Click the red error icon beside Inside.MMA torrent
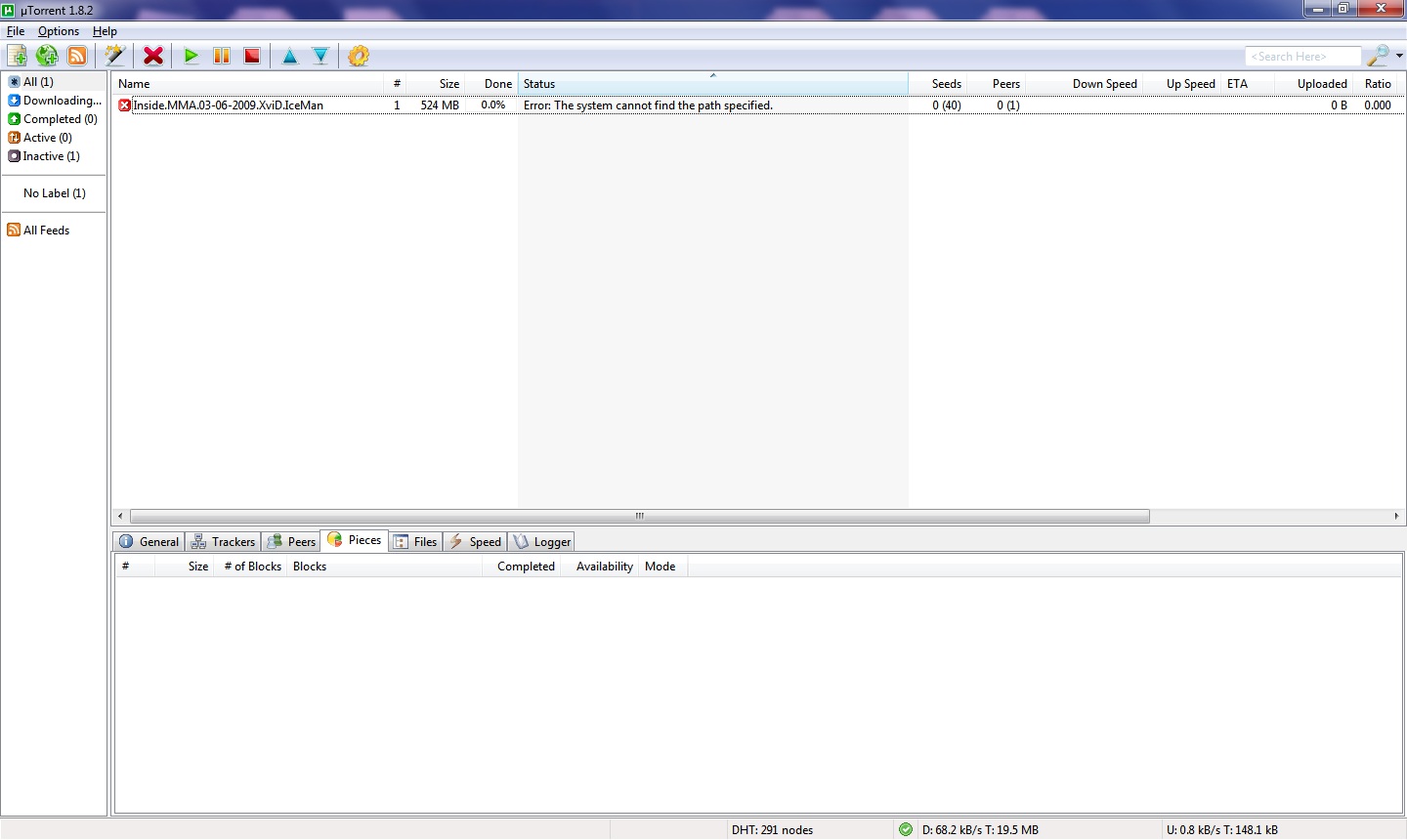1407x840 pixels. (124, 105)
